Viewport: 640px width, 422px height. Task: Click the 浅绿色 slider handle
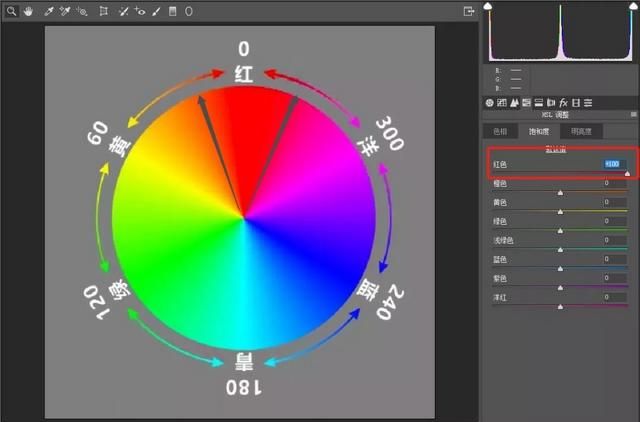pos(560,250)
